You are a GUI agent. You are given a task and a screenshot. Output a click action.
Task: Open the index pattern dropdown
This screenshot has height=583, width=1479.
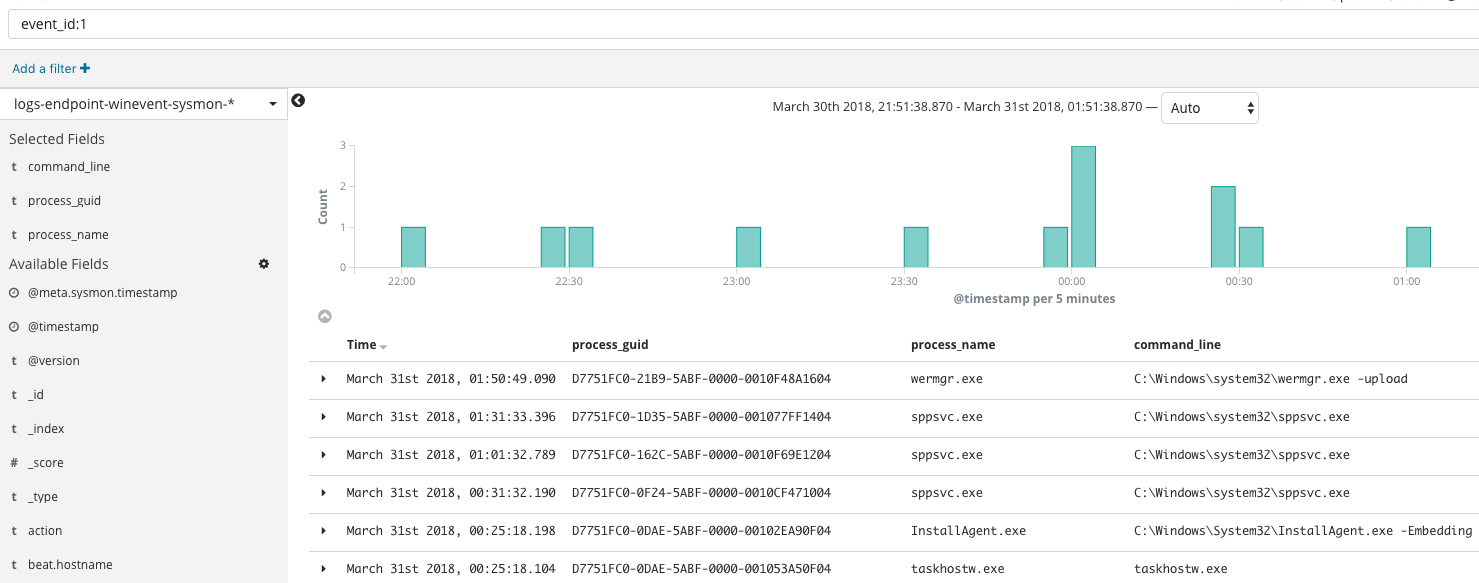[x=144, y=104]
